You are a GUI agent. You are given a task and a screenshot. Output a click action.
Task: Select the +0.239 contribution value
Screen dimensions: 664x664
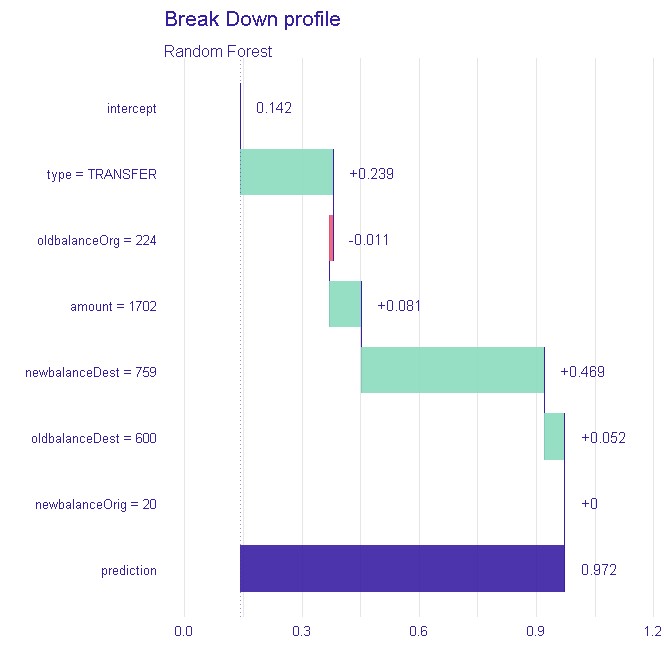point(371,174)
